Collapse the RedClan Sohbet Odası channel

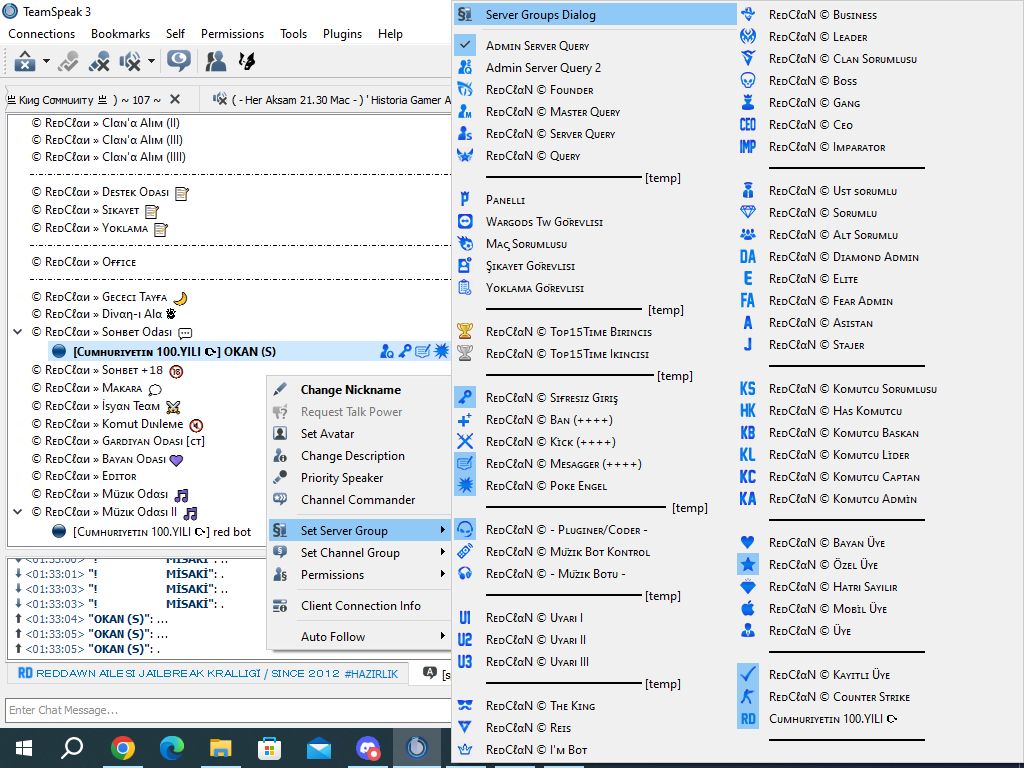point(18,332)
